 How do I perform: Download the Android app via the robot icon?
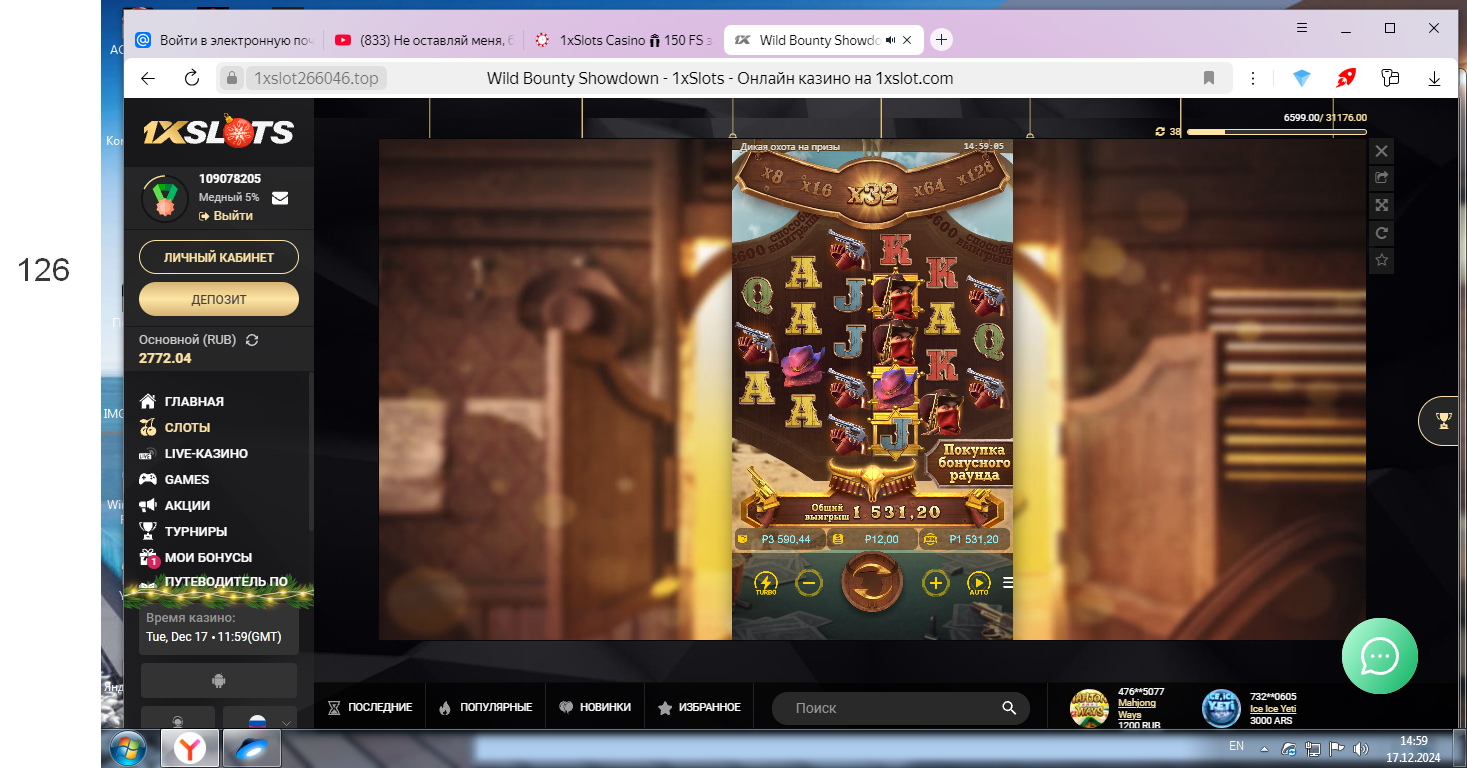[219, 681]
